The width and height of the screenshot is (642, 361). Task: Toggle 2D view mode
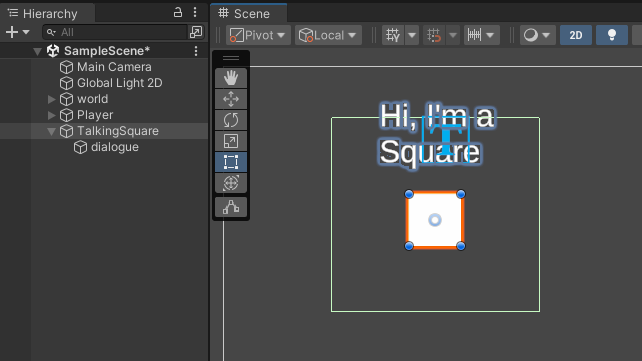pyautogui.click(x=576, y=35)
